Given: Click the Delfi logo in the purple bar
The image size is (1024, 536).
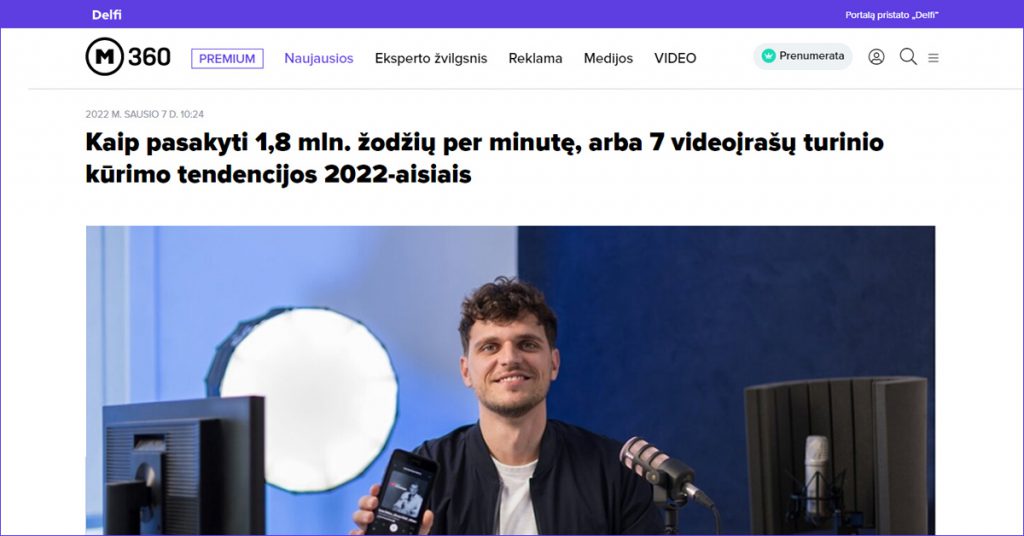Looking at the screenshot, I should click(x=106, y=14).
